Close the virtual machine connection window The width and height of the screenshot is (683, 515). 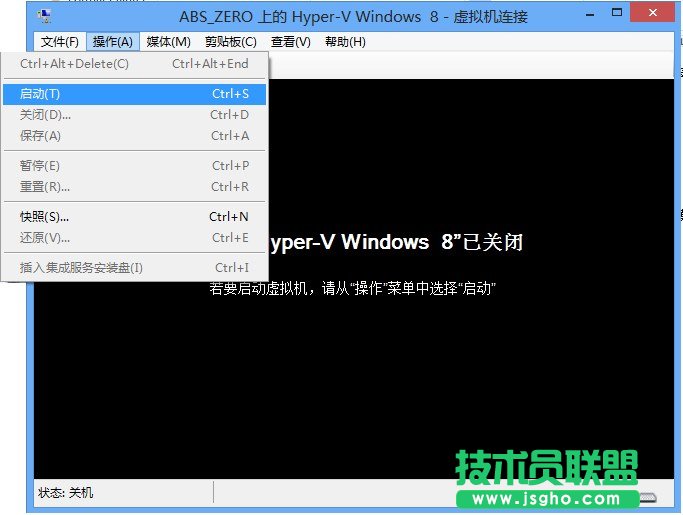click(x=653, y=13)
